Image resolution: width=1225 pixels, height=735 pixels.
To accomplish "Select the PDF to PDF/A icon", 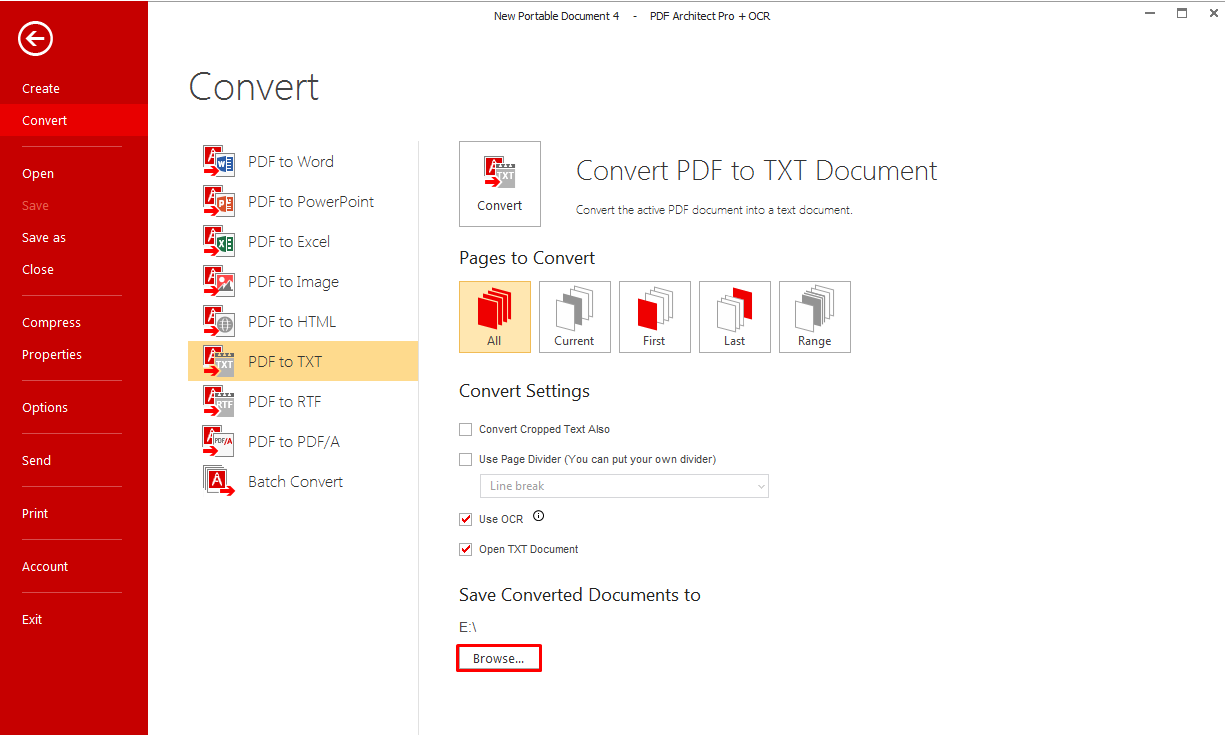I will (219, 441).
